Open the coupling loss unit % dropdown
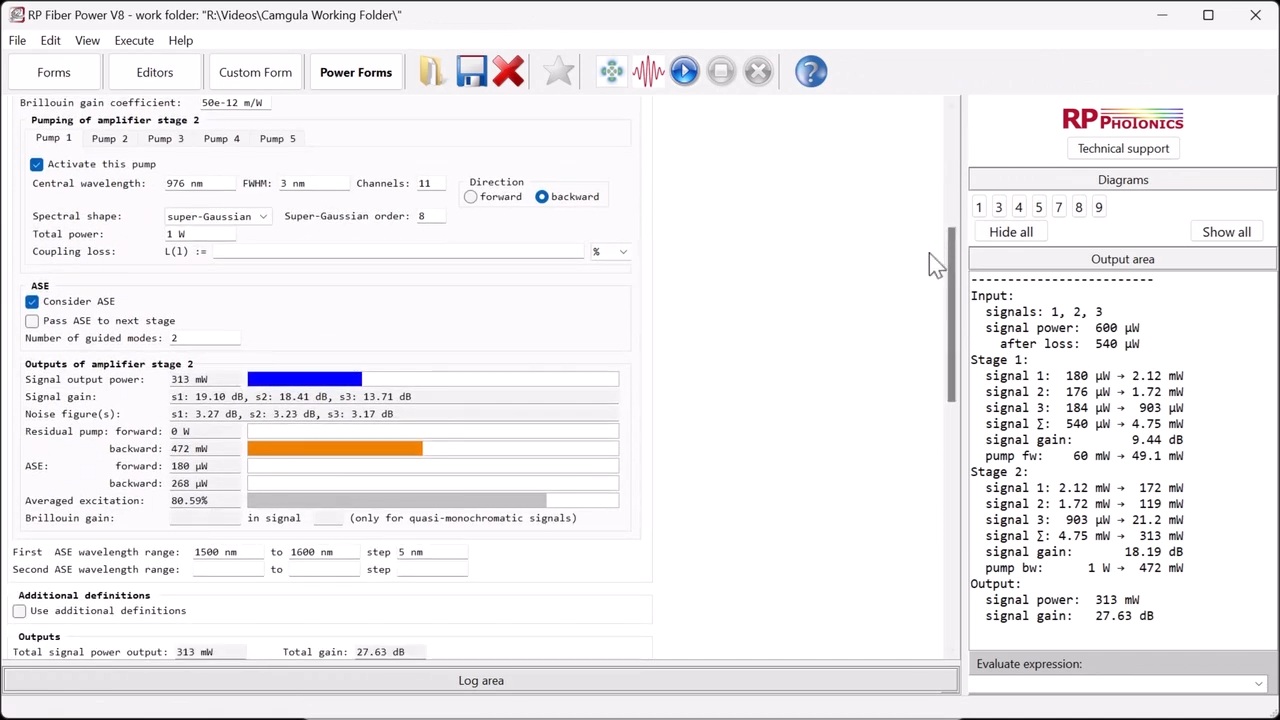Viewport: 1280px width, 720px height. (x=610, y=252)
